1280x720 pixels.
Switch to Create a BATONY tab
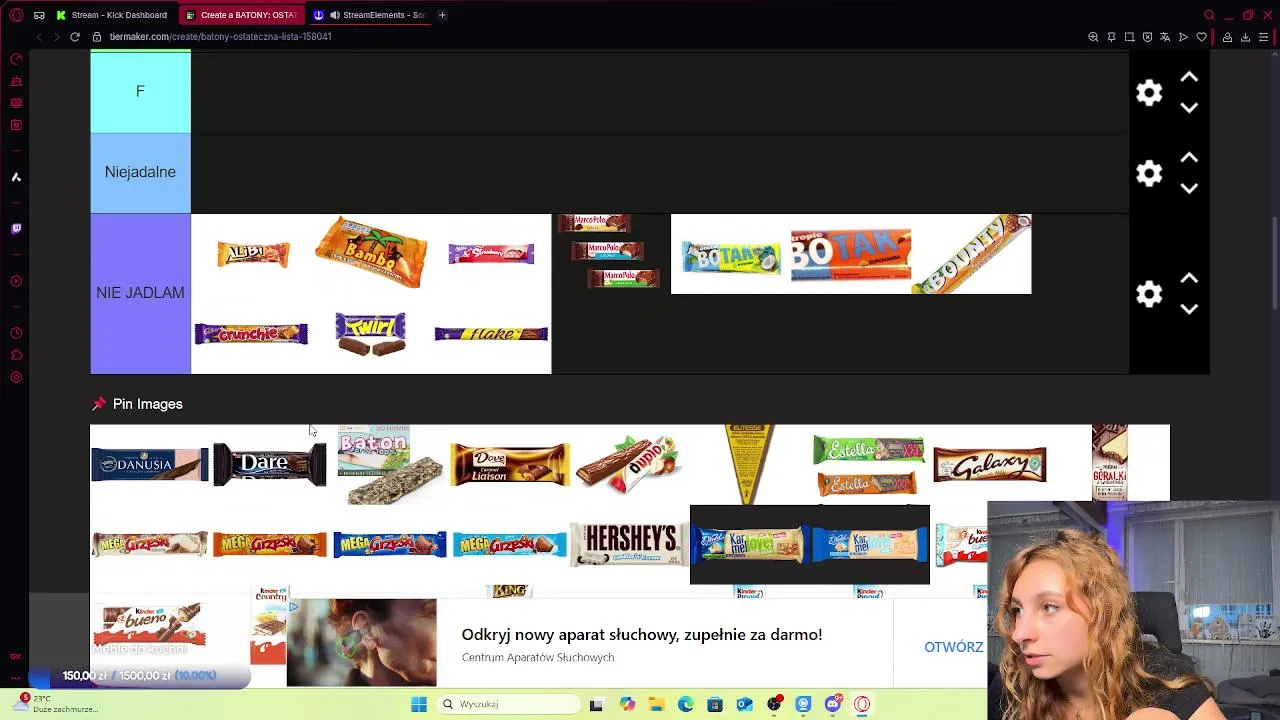[240, 15]
